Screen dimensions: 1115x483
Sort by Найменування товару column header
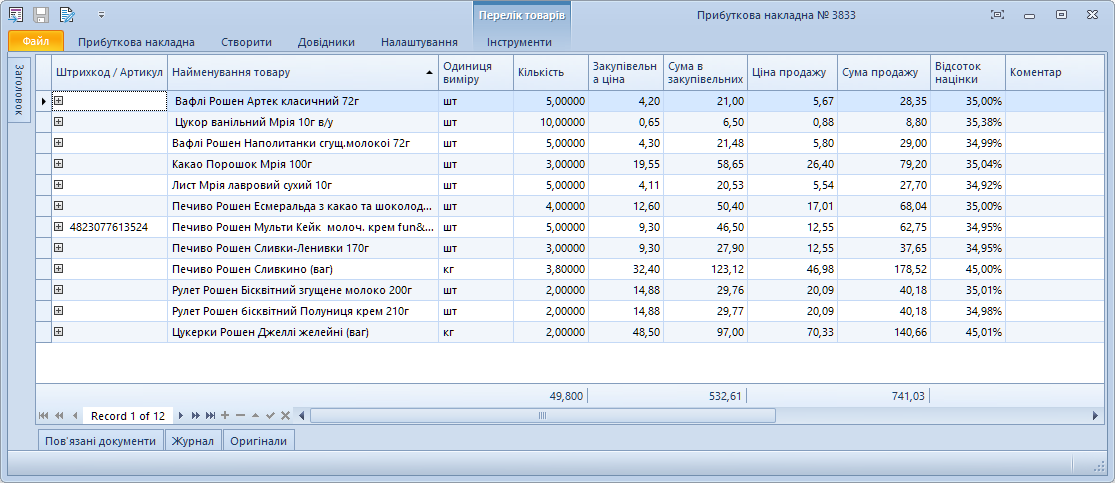click(x=300, y=72)
